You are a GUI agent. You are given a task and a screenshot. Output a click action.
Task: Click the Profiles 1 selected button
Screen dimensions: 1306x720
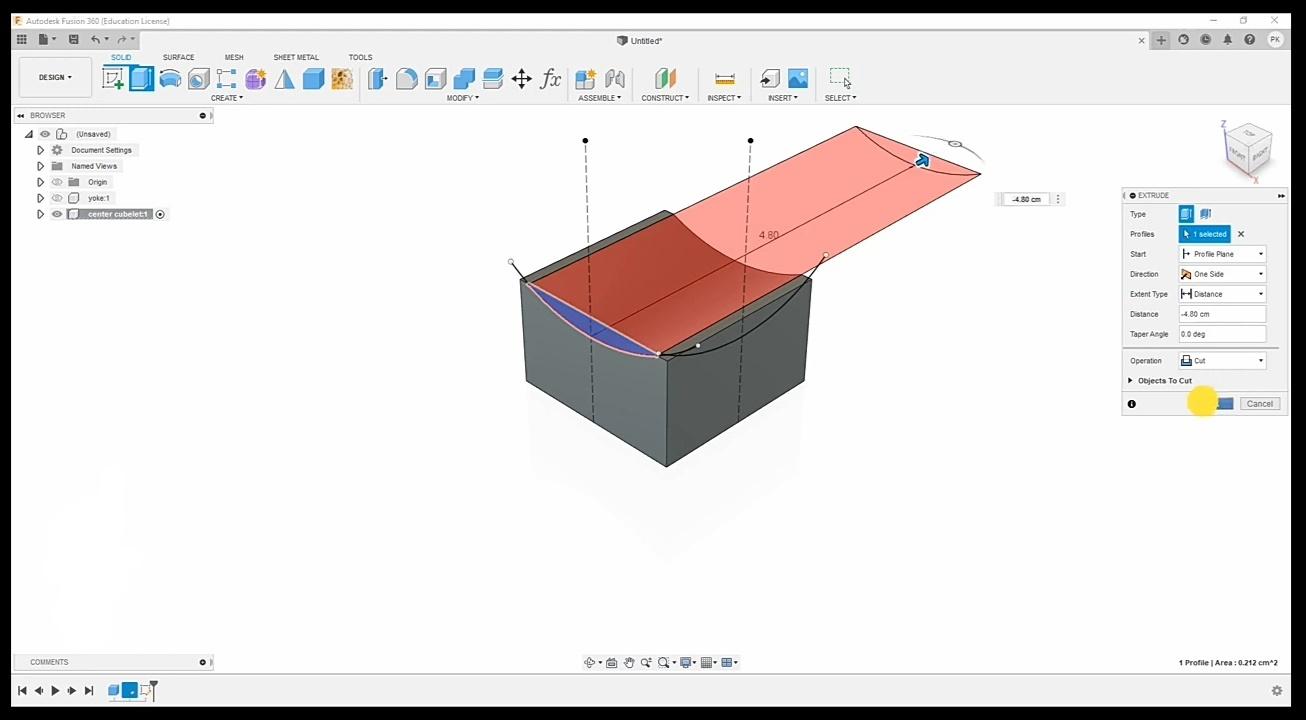click(1205, 234)
